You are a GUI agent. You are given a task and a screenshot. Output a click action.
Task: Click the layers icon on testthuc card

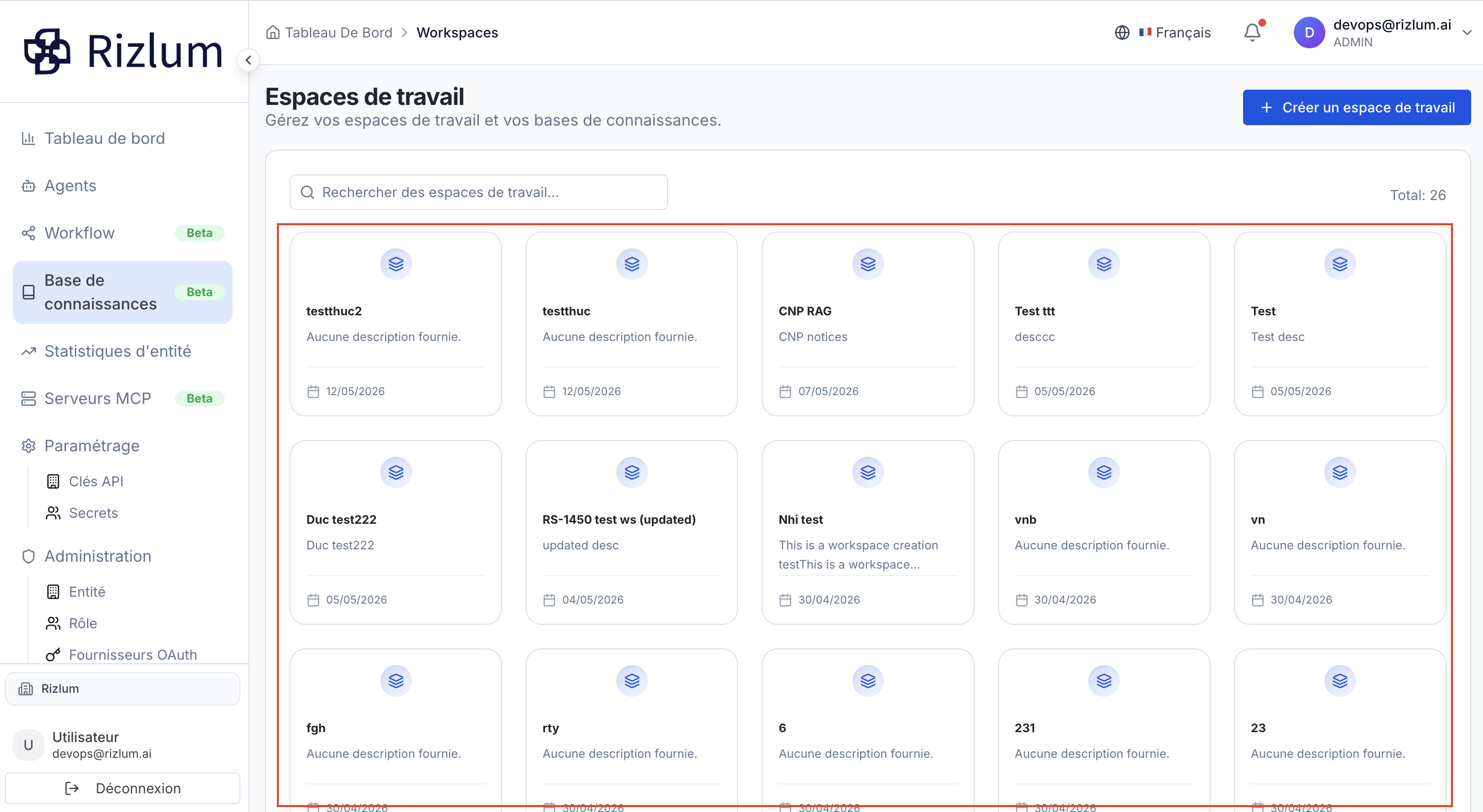(632, 264)
